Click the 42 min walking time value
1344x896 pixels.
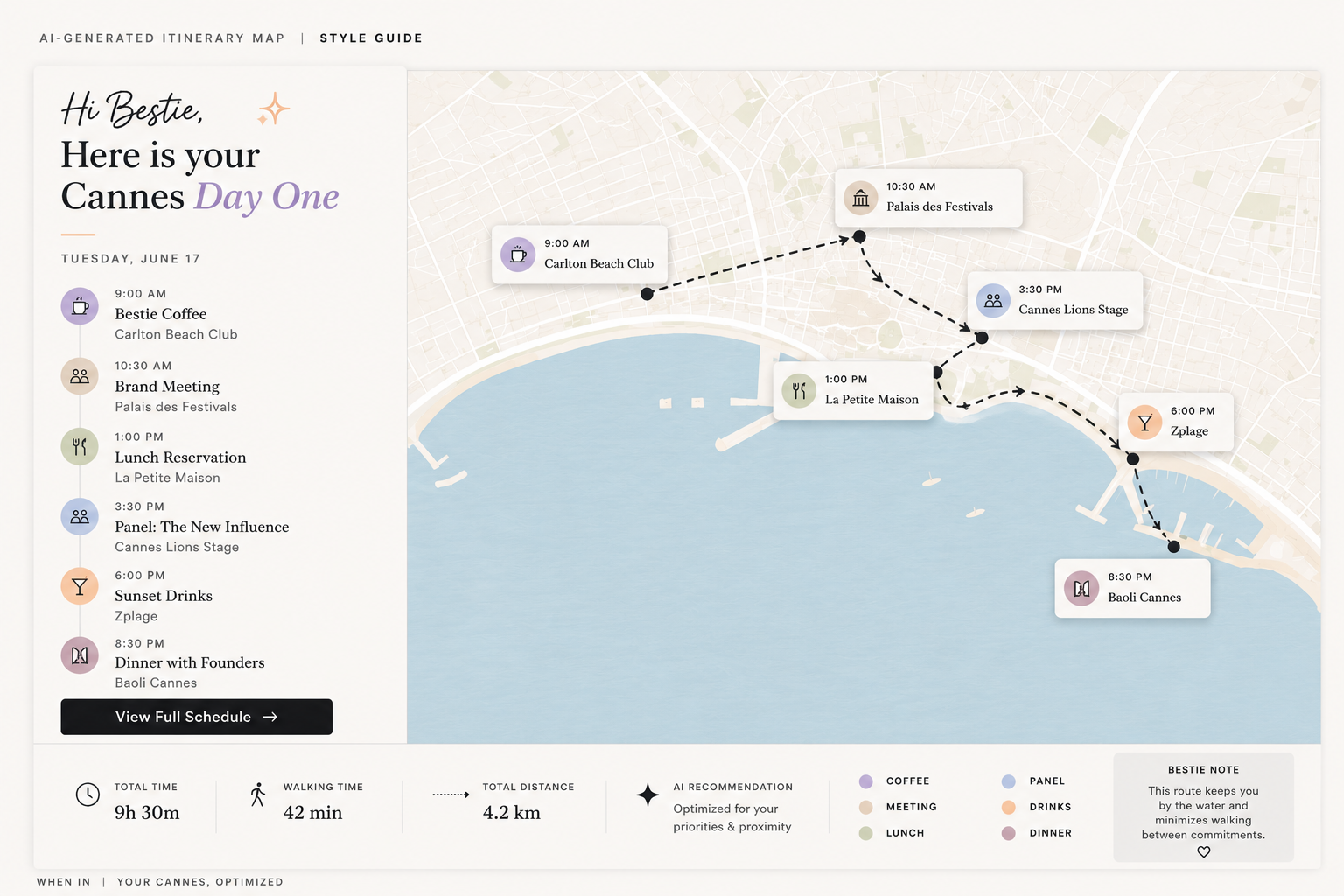coord(312,813)
